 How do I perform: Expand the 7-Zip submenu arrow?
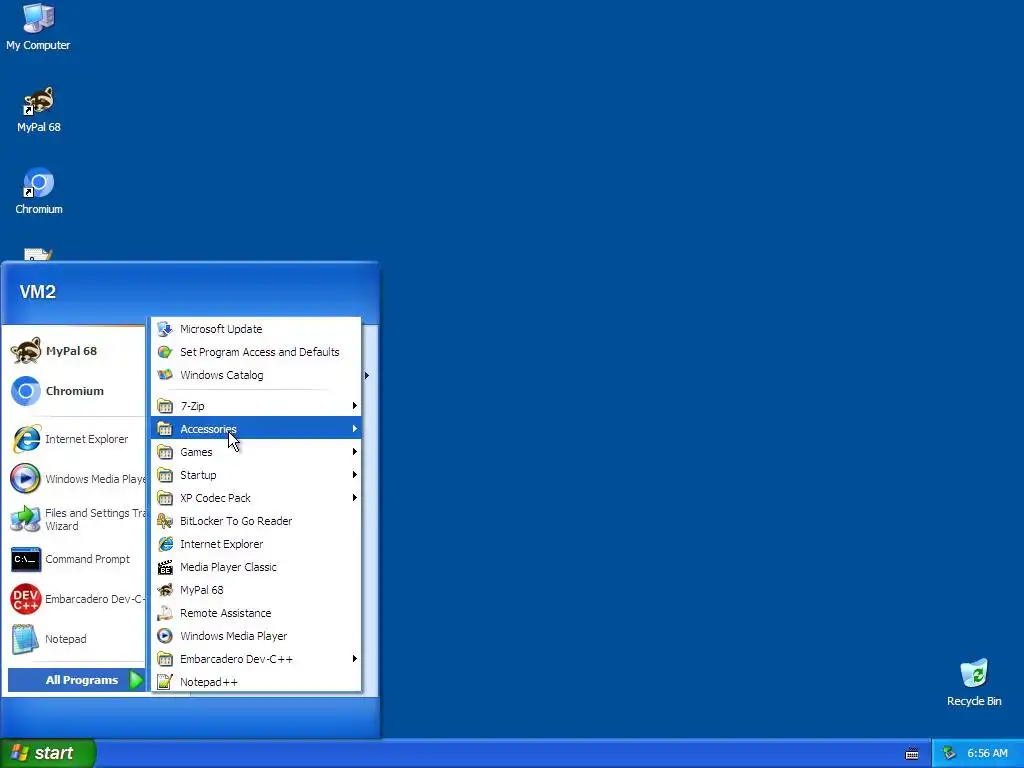355,406
